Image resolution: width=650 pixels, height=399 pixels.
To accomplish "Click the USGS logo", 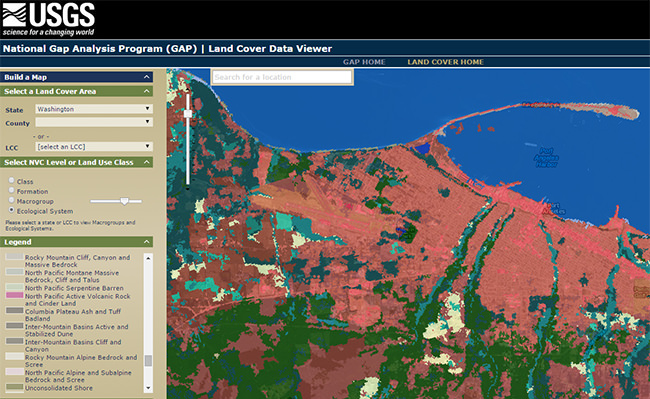I will click(49, 19).
